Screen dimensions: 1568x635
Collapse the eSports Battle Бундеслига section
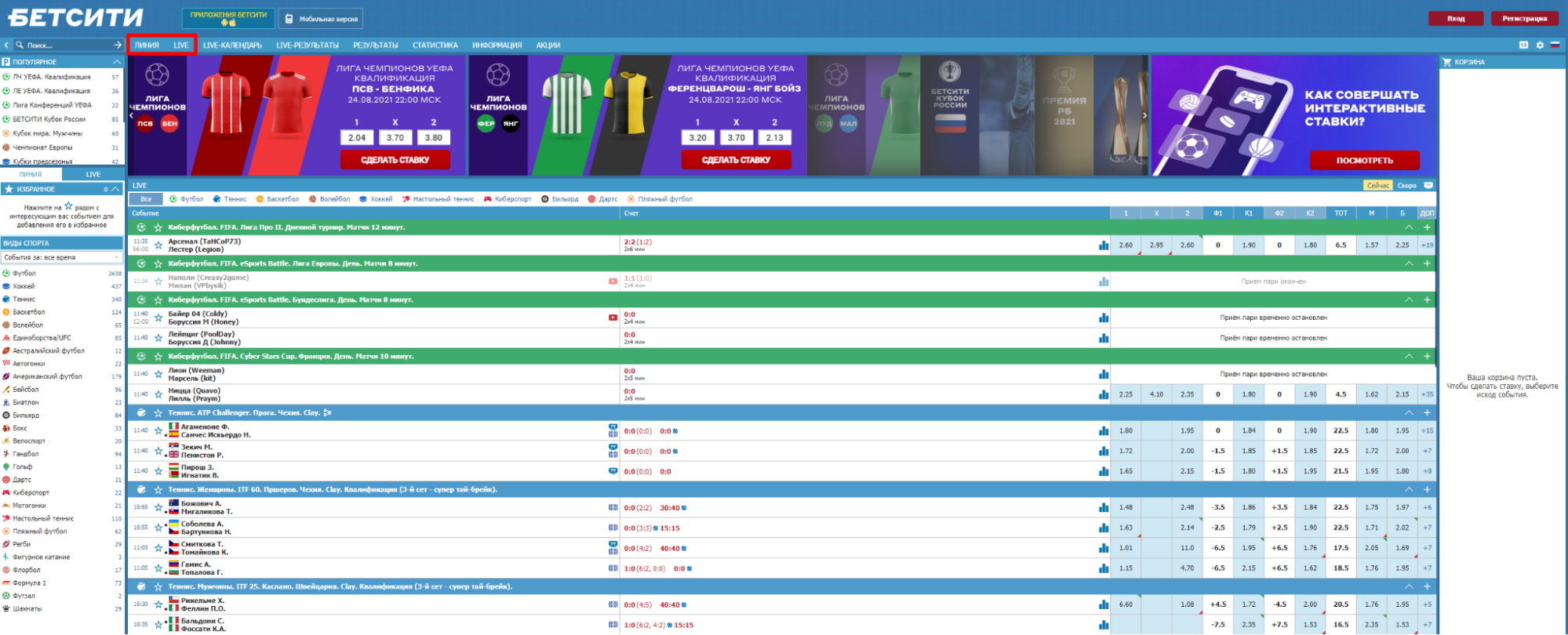tap(1409, 299)
